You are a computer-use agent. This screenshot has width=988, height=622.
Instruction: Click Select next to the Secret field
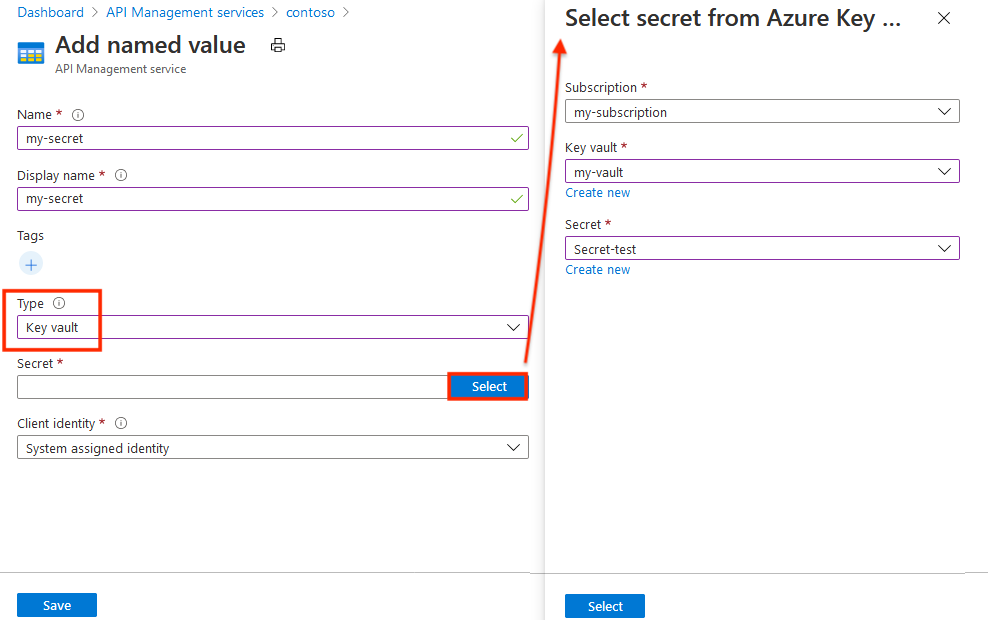[x=488, y=386]
